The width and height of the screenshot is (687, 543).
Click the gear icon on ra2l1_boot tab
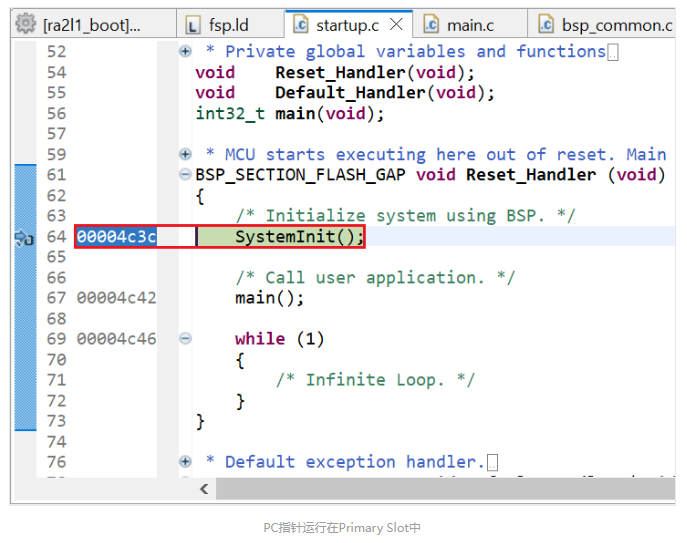[25, 24]
